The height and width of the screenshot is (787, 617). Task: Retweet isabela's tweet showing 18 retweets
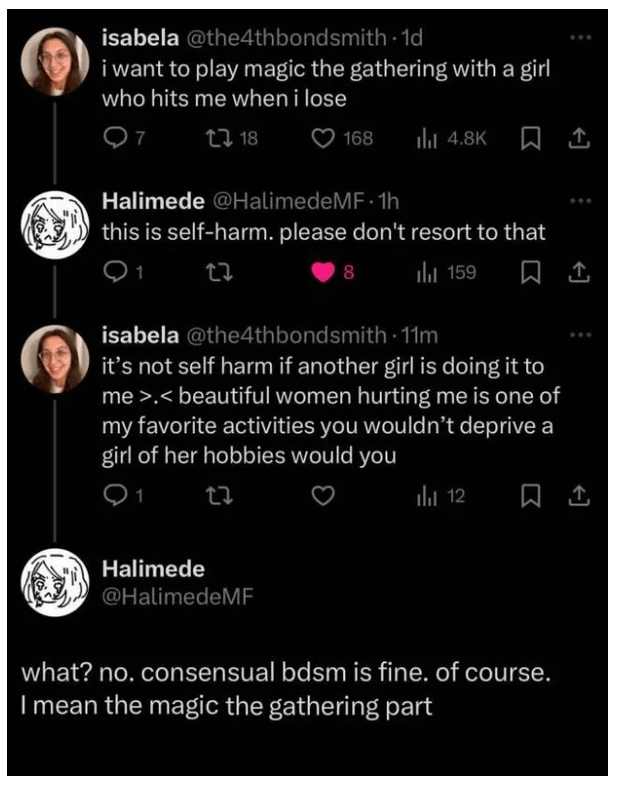coord(219,138)
